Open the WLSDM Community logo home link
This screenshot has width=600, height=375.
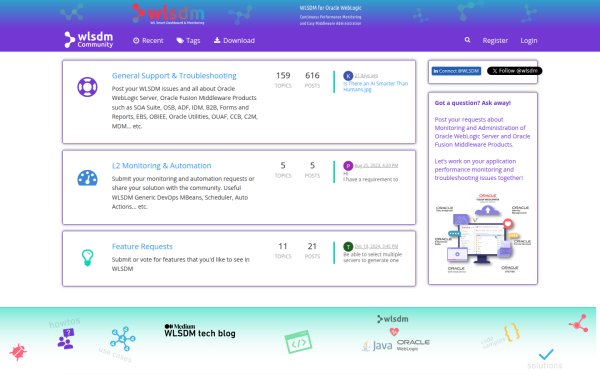coord(89,40)
